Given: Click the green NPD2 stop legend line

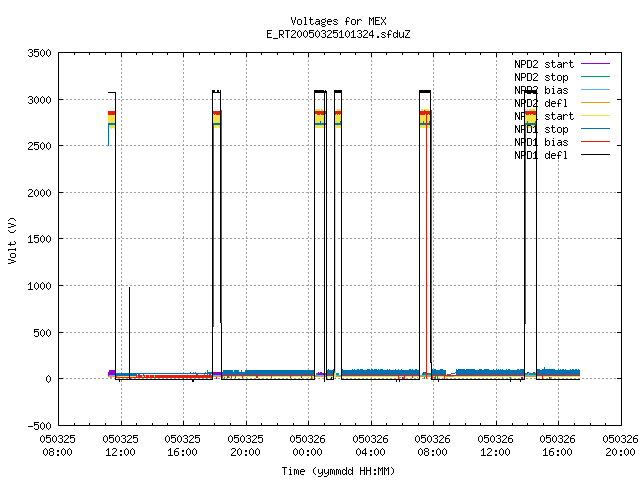Looking at the screenshot, I should (x=596, y=76).
